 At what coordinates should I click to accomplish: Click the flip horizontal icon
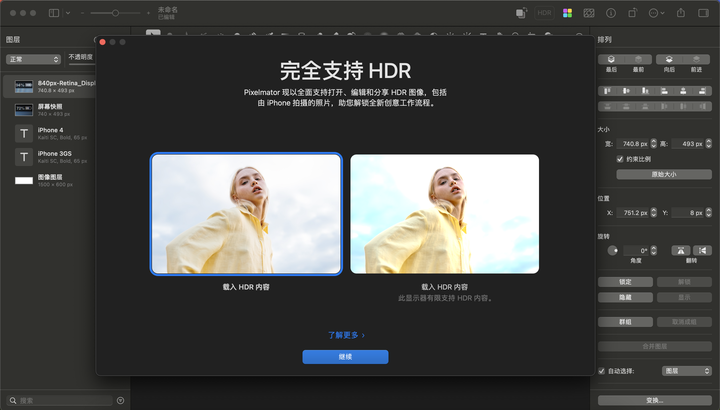pos(681,250)
